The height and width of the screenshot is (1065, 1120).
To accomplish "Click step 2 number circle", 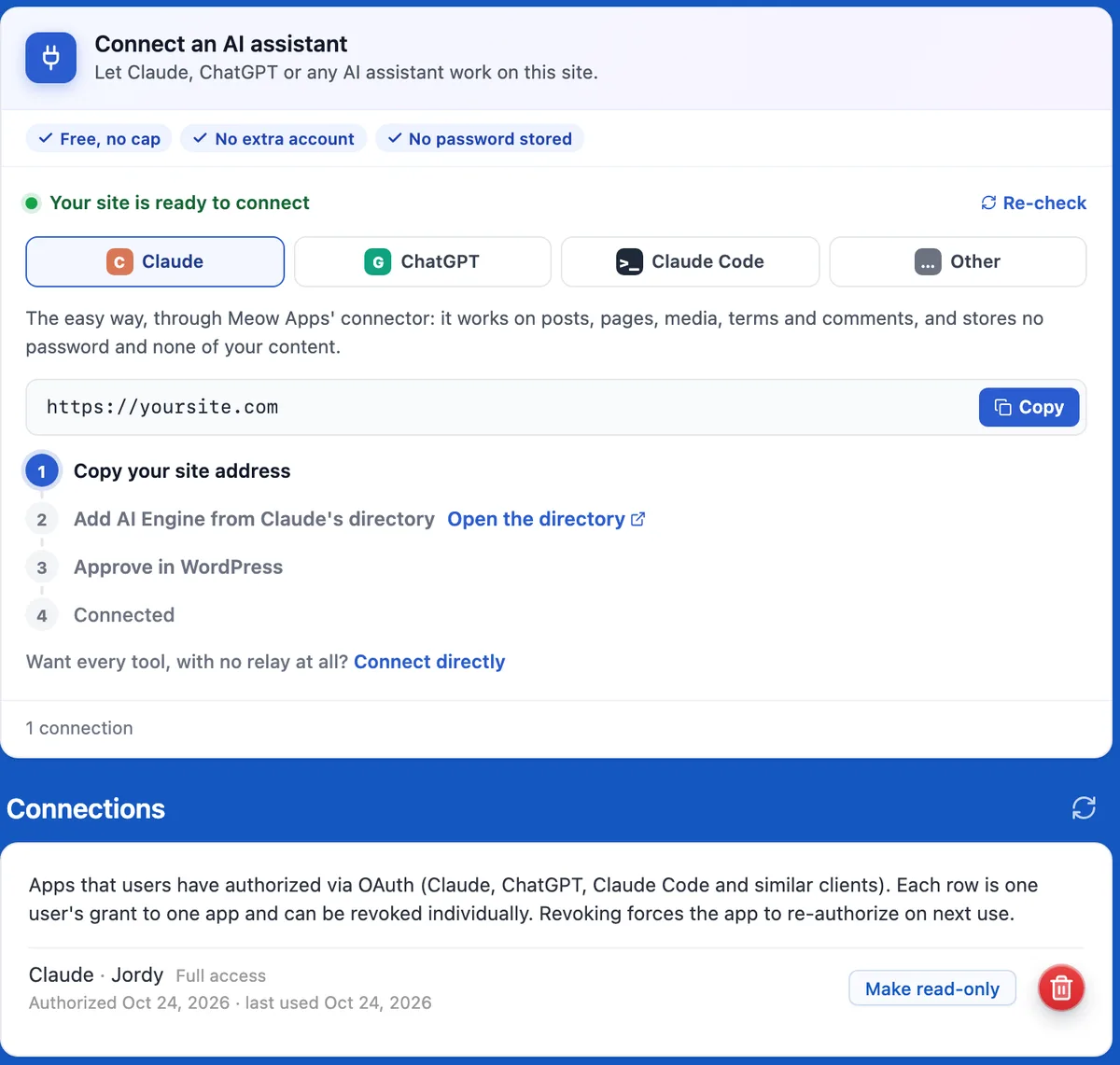I will pos(41,520).
